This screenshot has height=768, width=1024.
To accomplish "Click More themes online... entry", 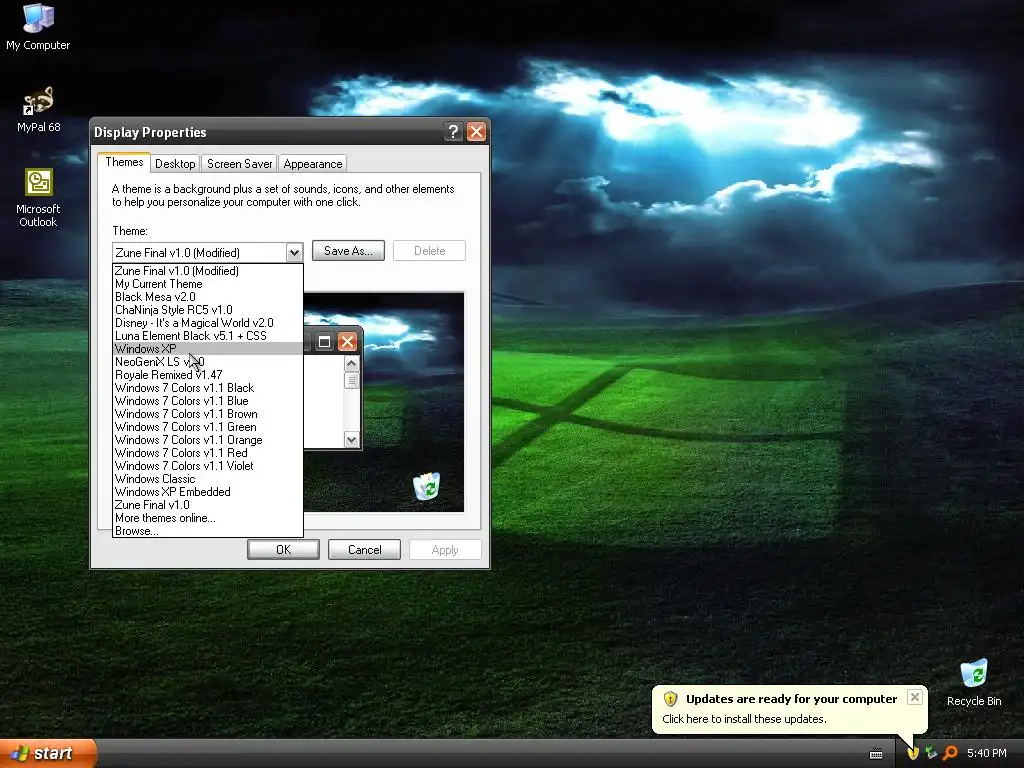I will (208, 518).
